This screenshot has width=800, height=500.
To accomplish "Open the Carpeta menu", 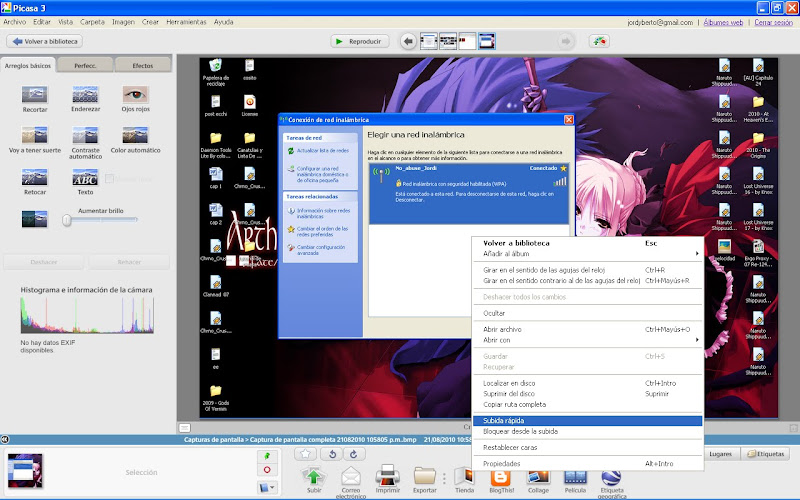I will pos(92,22).
